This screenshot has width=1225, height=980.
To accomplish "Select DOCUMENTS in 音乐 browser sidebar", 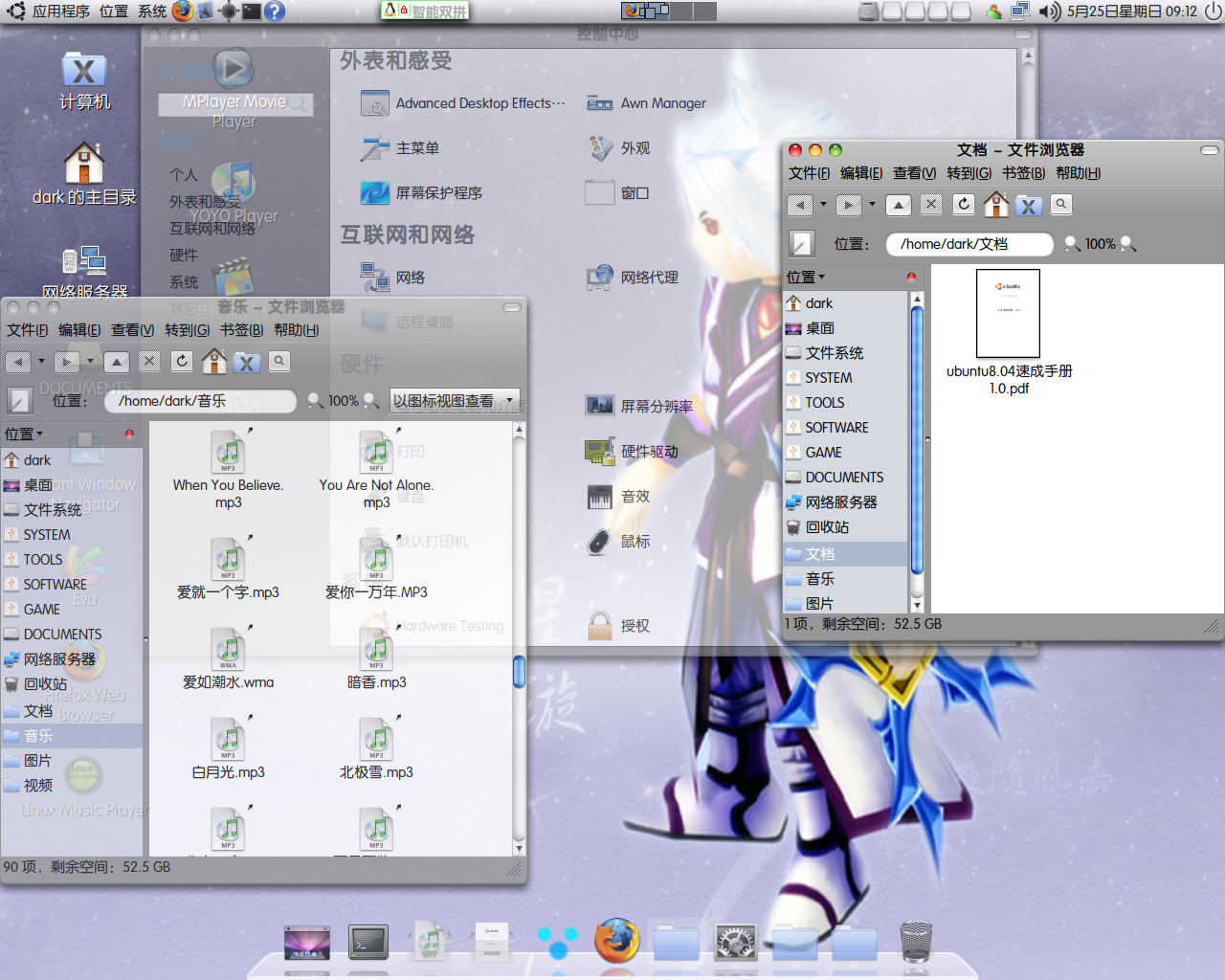I will [72, 635].
